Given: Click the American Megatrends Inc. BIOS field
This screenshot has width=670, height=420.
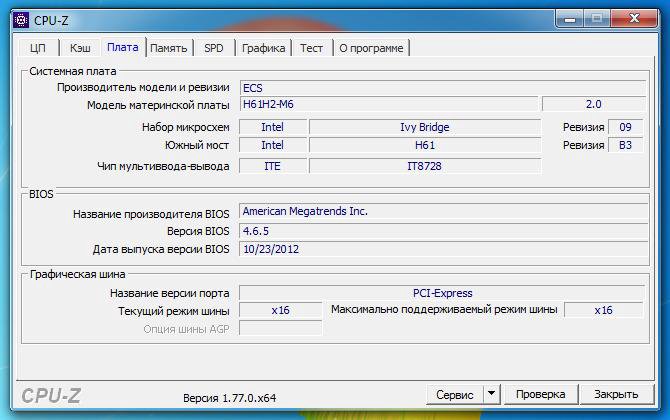Looking at the screenshot, I should [x=442, y=212].
